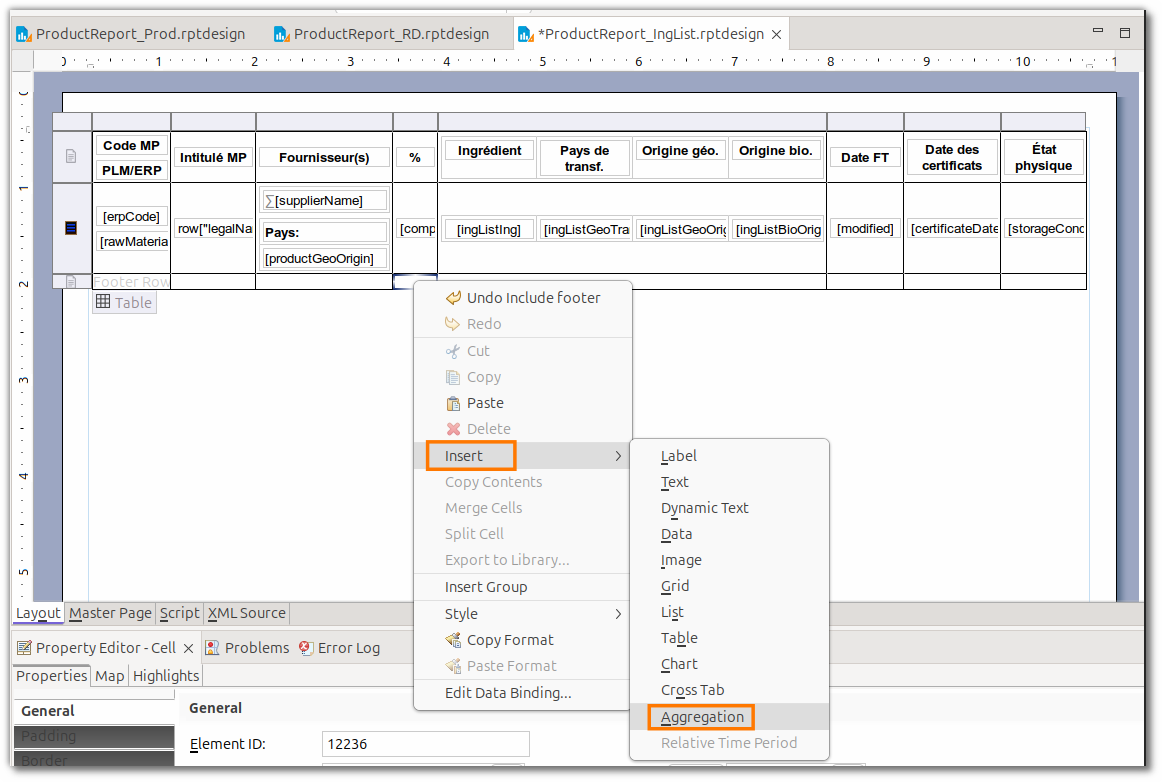Select the Fournisseur(s) header label

pos(324,157)
